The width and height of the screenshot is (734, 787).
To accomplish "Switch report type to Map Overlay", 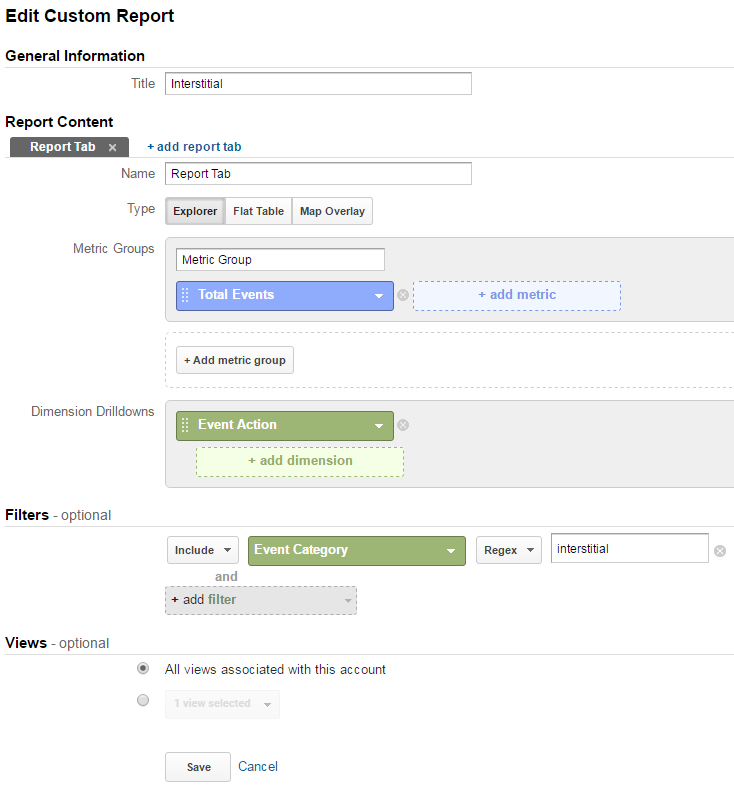I will point(332,211).
